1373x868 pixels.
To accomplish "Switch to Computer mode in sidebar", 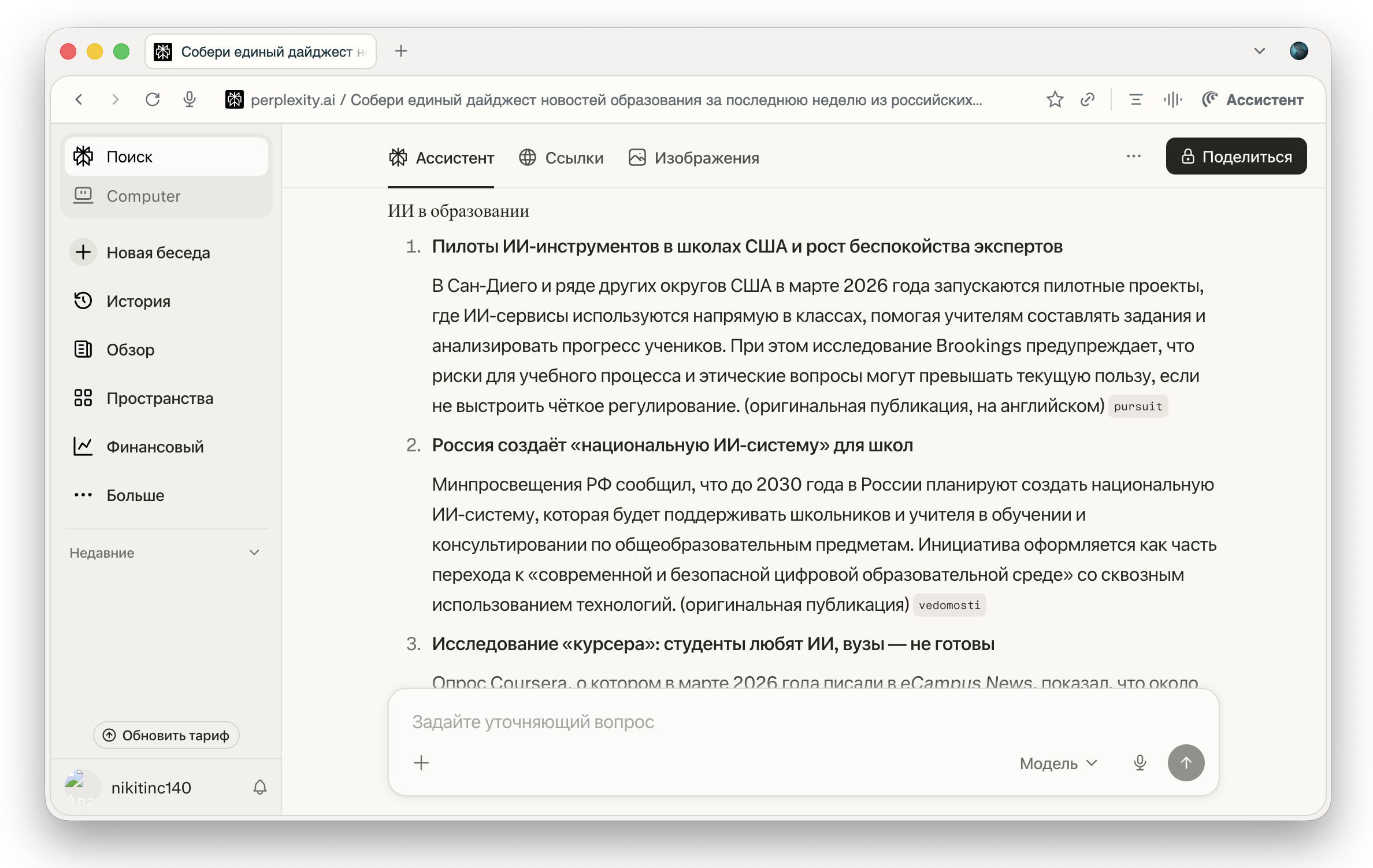I will 166,196.
